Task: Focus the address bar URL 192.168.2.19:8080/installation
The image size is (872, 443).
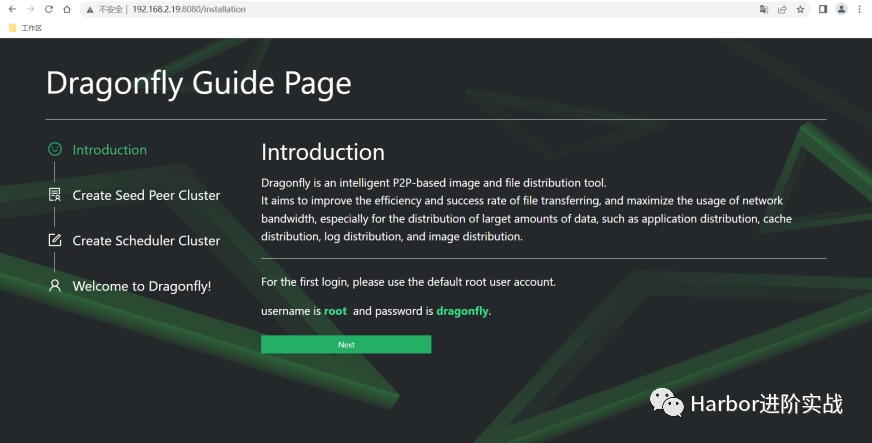Action: click(189, 9)
